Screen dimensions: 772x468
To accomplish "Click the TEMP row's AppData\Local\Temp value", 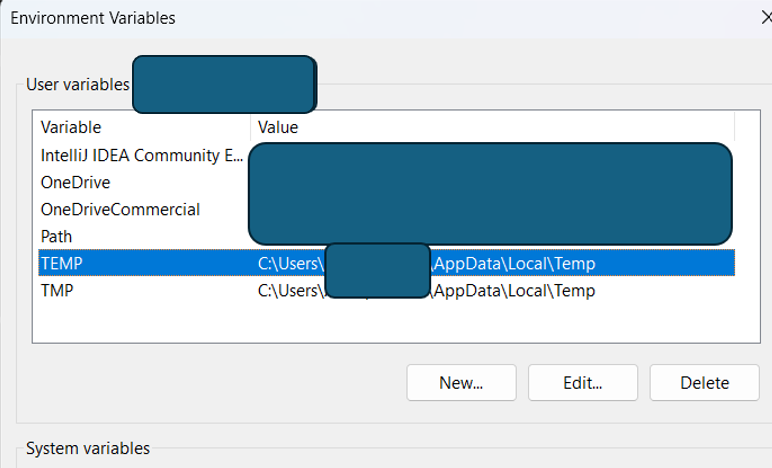I will click(513, 263).
